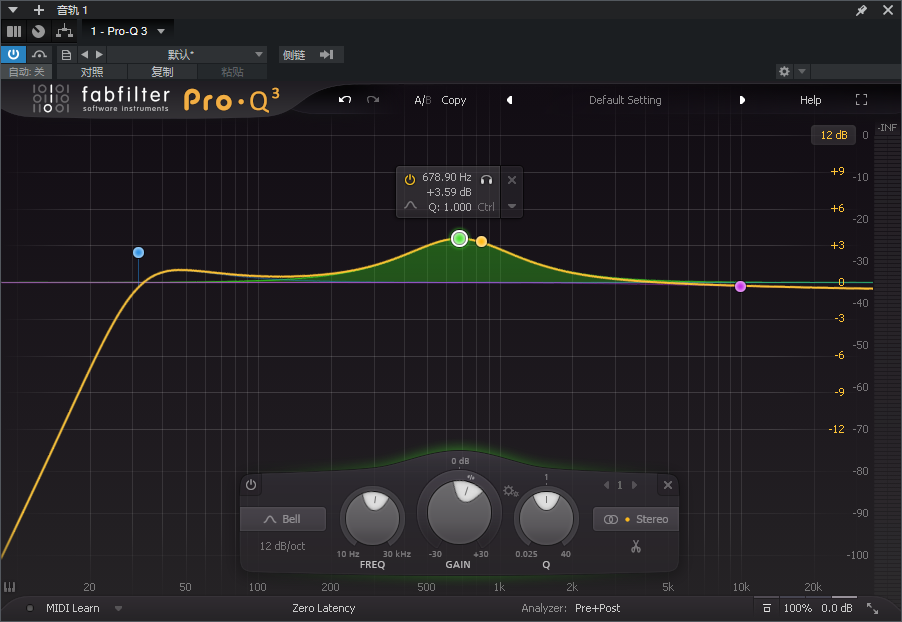Open the 12 dB/oct slope selector
902x622 pixels.
click(x=282, y=546)
